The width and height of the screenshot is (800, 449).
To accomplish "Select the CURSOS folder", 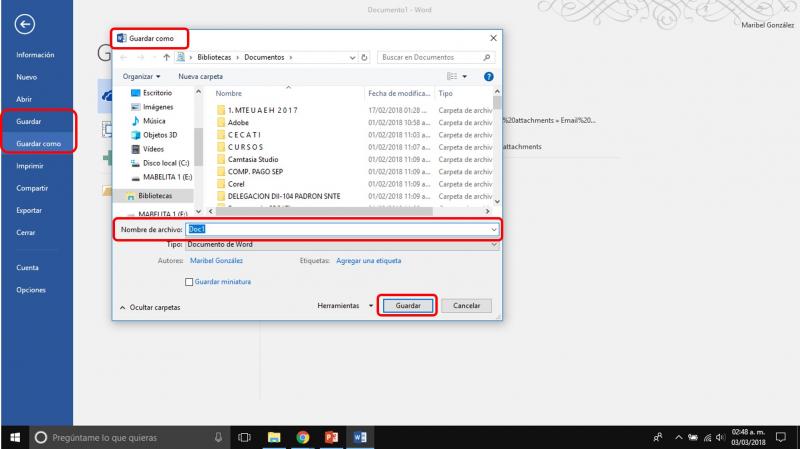I will point(245,147).
